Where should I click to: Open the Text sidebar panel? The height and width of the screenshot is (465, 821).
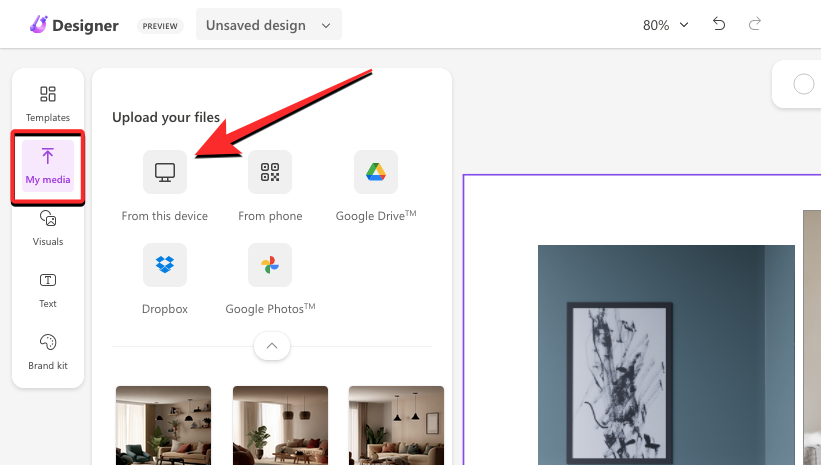(x=48, y=290)
